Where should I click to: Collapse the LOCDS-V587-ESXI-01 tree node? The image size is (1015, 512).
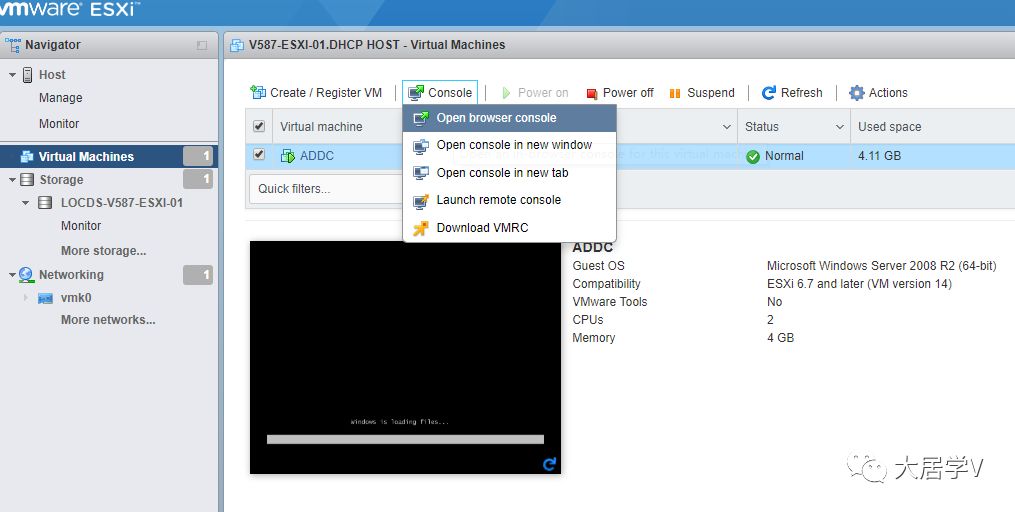pos(25,203)
